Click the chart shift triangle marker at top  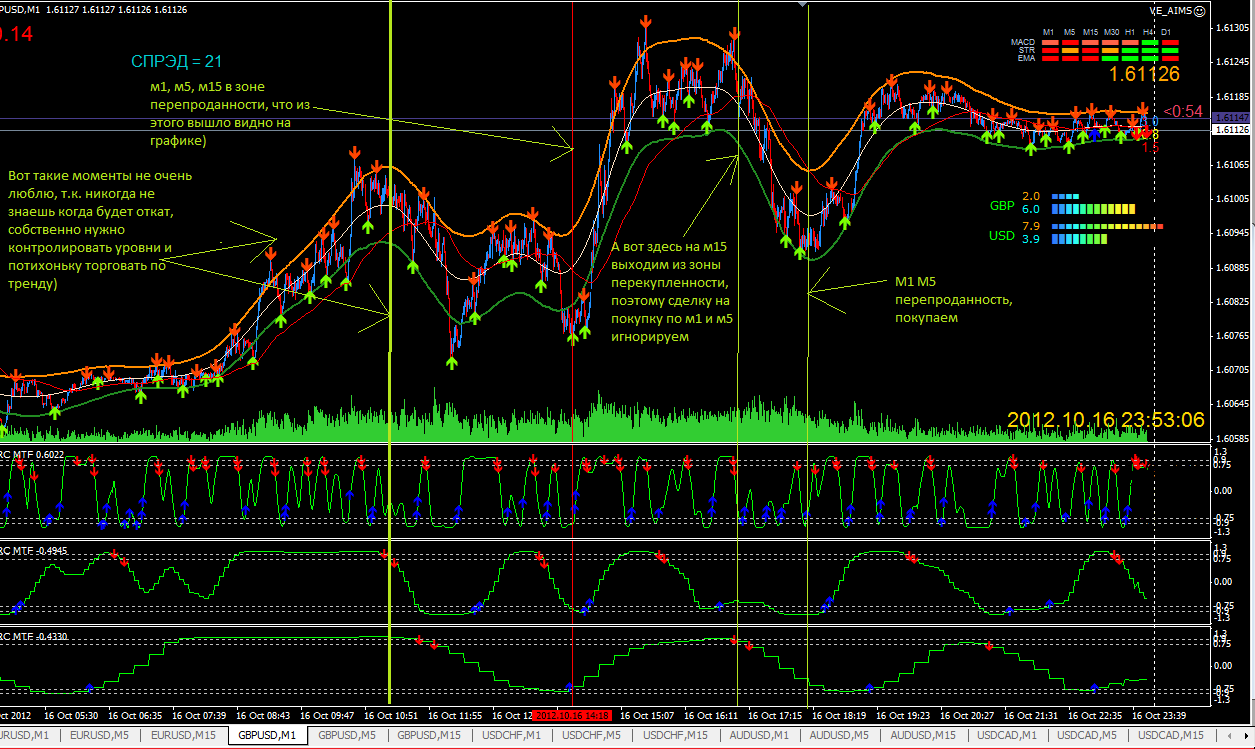click(x=804, y=5)
